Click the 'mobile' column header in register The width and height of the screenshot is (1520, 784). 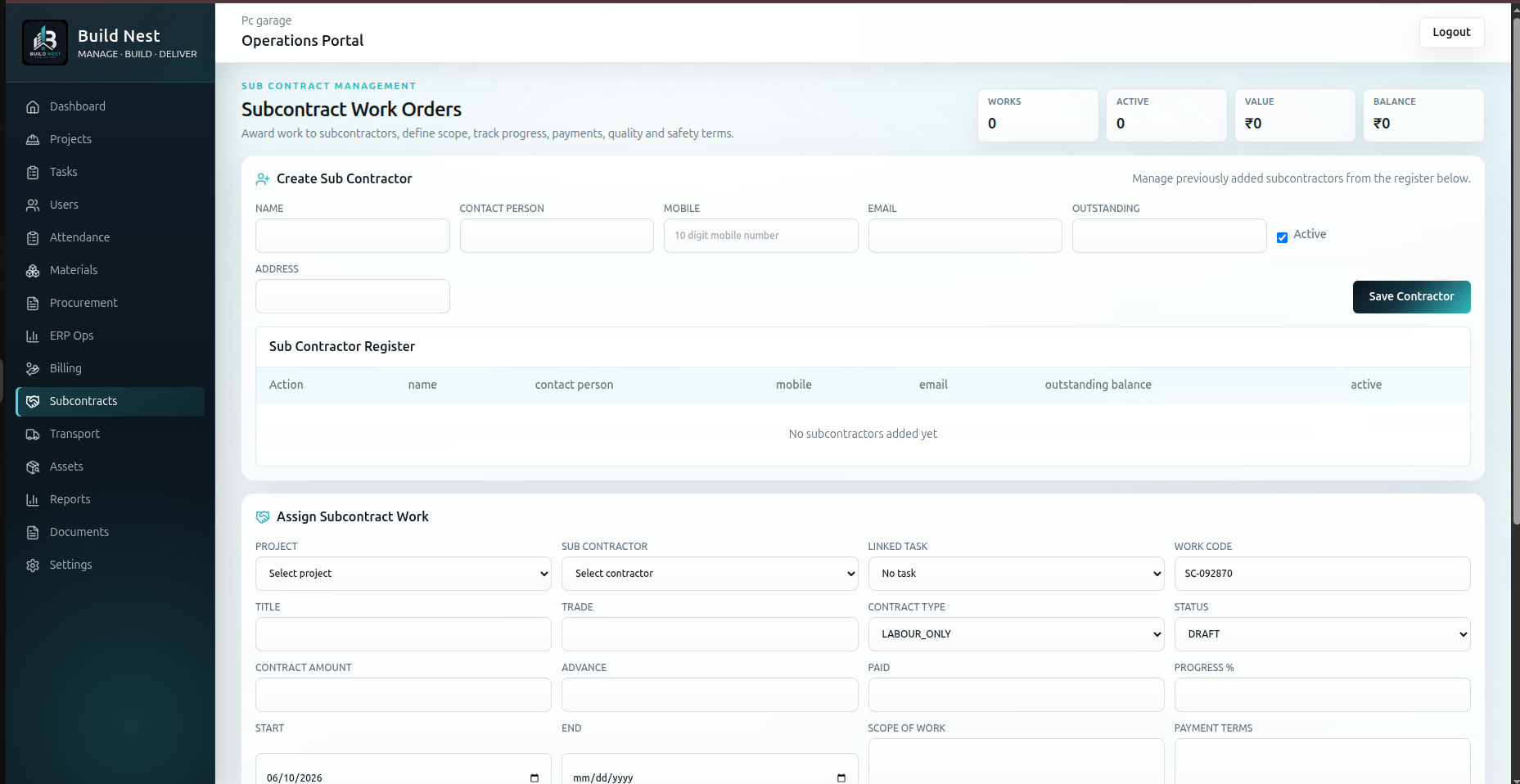click(794, 385)
